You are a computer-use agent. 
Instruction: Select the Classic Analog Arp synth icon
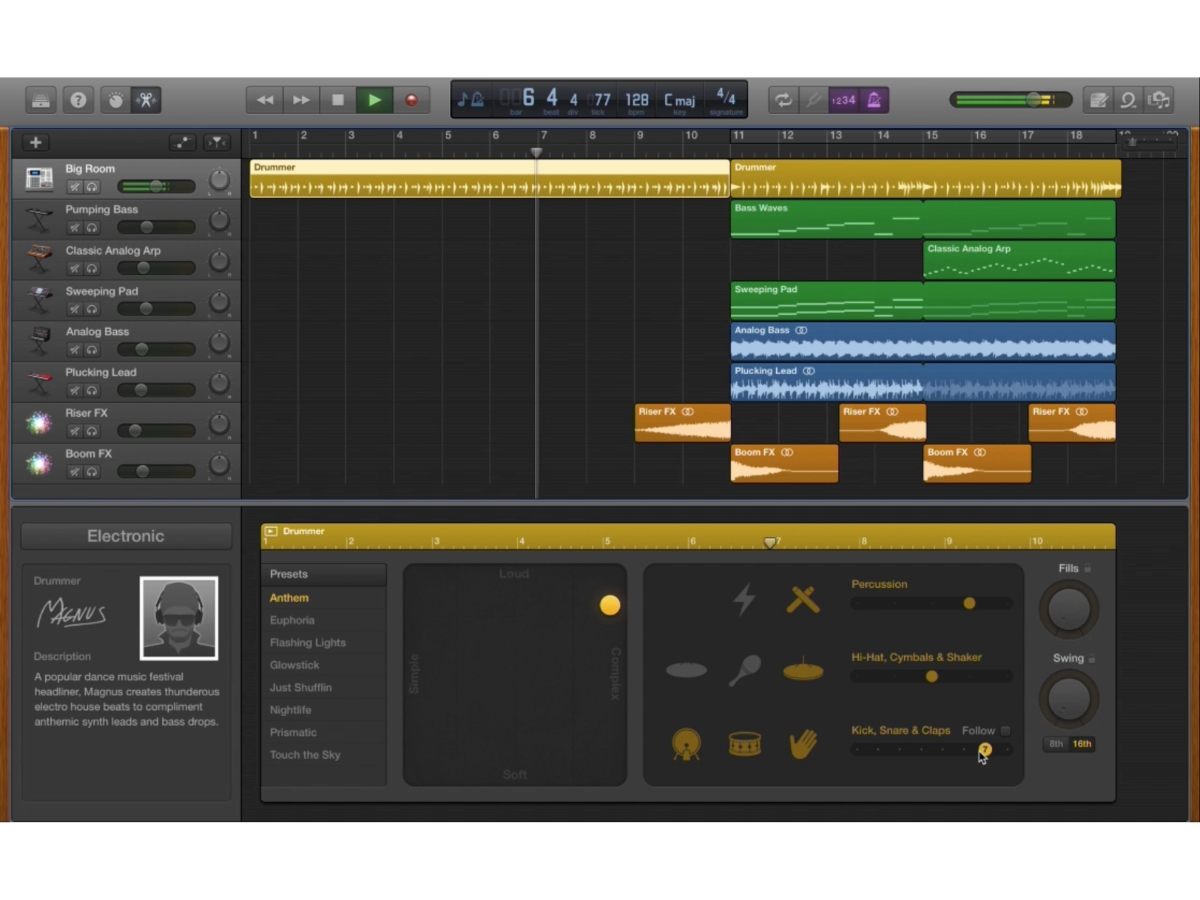pyautogui.click(x=39, y=259)
